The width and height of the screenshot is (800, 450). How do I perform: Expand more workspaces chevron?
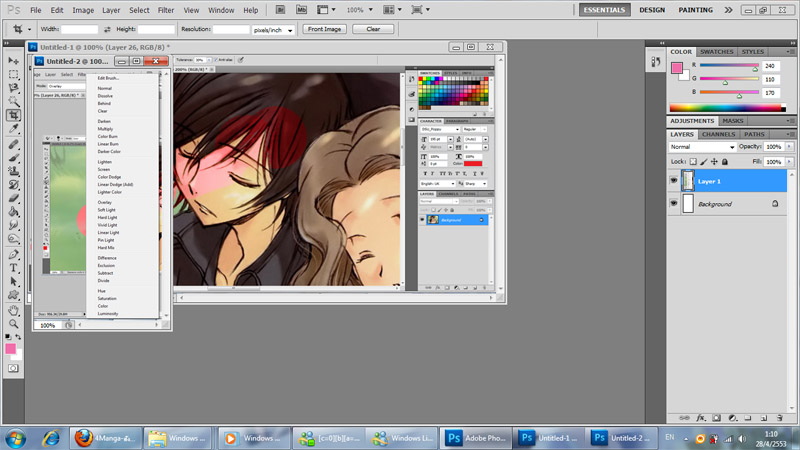click(729, 10)
